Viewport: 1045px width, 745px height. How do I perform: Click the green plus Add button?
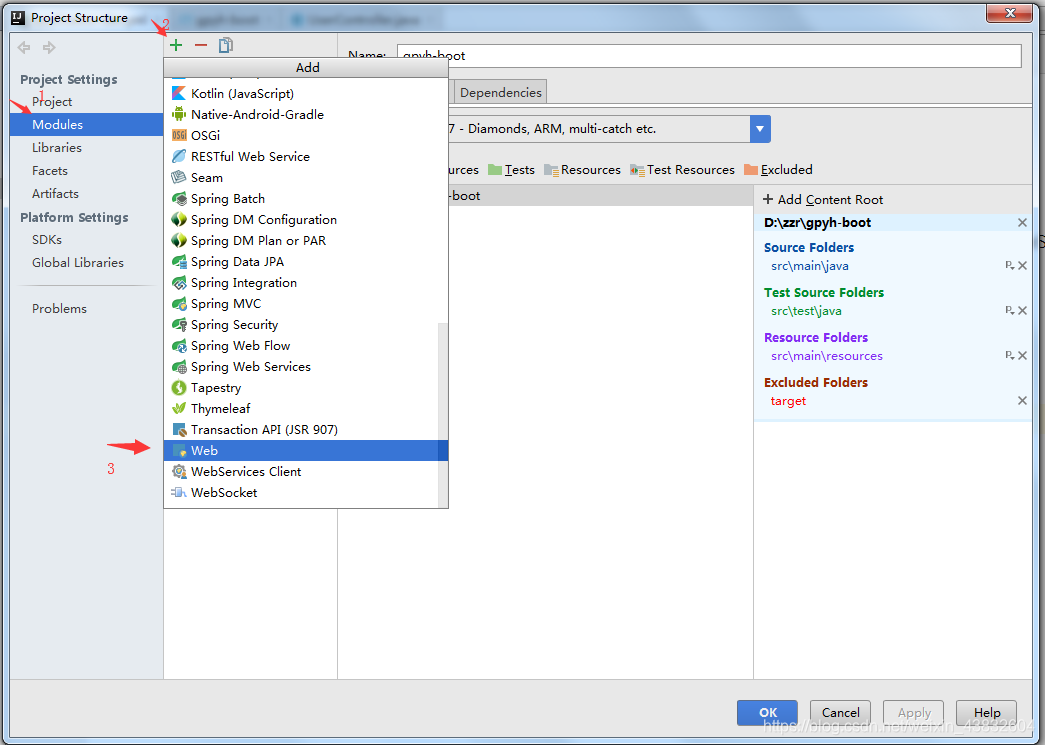[x=176, y=45]
